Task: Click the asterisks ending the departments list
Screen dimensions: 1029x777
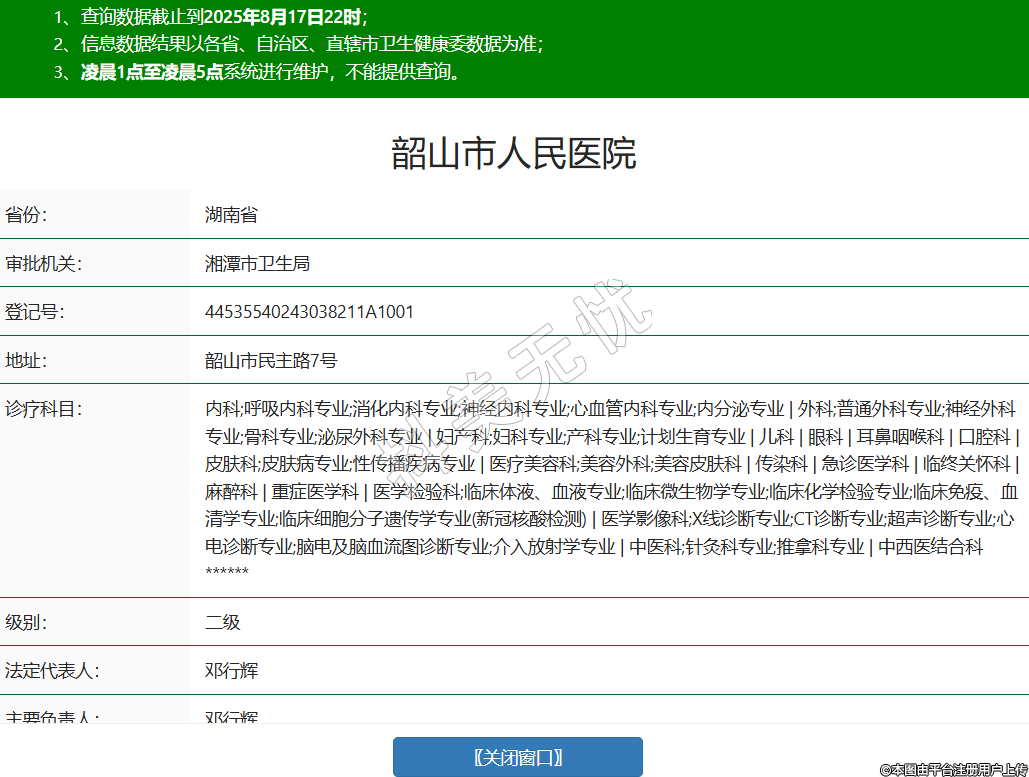Action: (227, 572)
